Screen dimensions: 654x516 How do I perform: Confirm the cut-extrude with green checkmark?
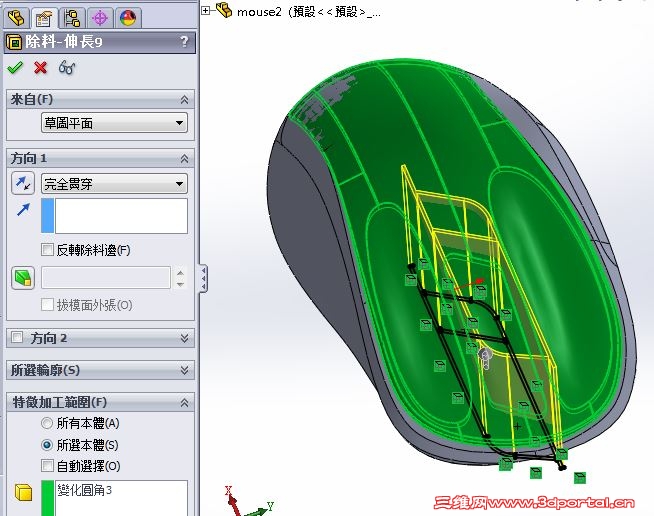pos(15,68)
